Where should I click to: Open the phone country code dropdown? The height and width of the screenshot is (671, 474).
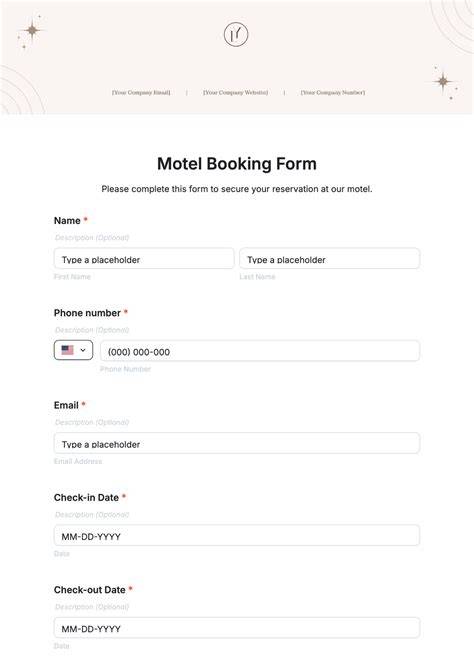point(74,350)
